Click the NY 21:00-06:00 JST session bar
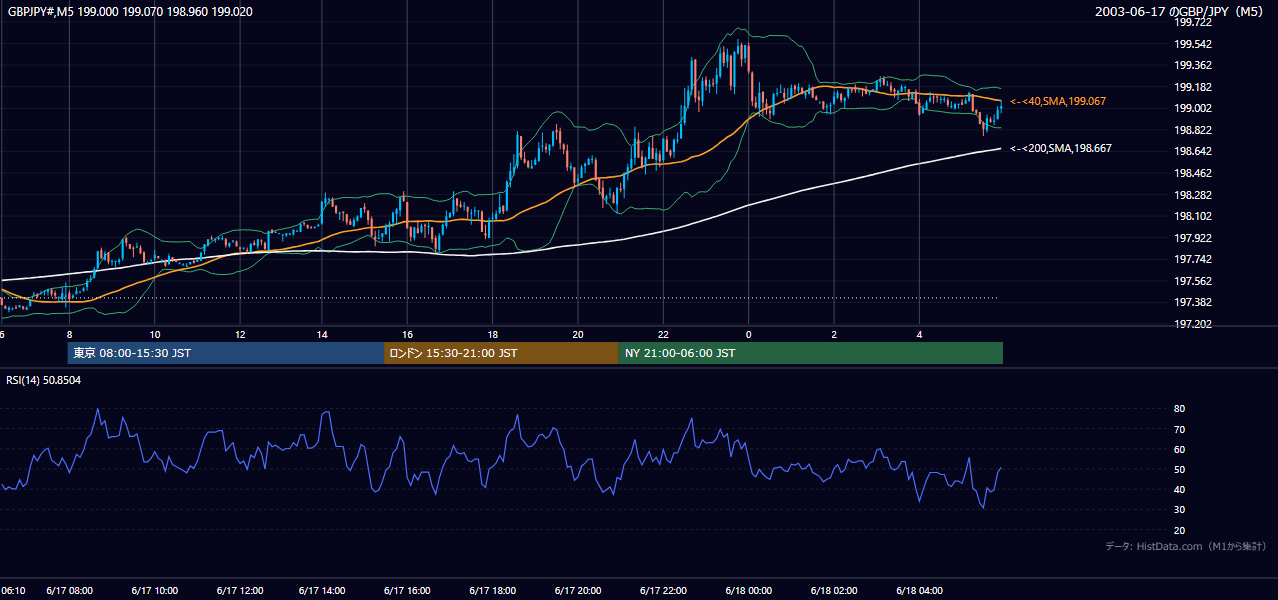 pos(811,353)
